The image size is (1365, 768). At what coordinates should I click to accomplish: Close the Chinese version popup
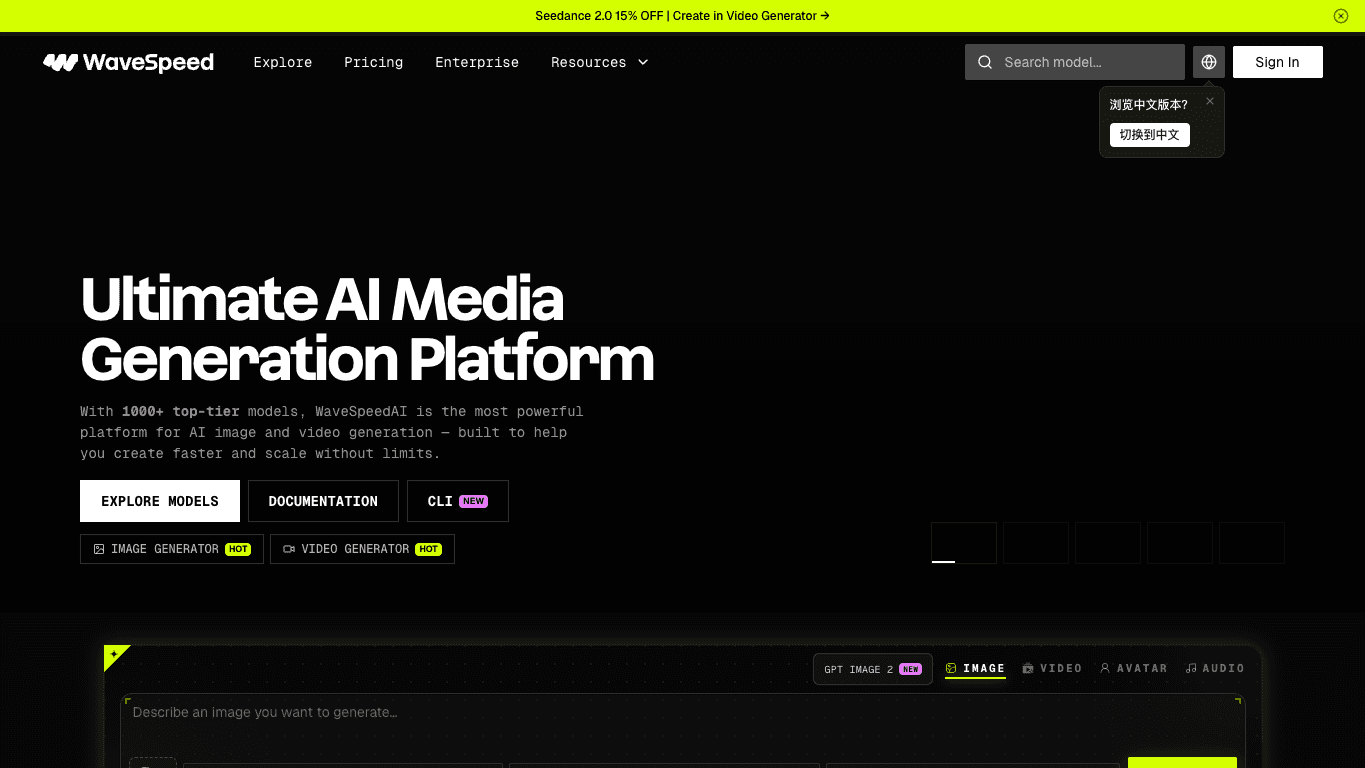(1210, 101)
